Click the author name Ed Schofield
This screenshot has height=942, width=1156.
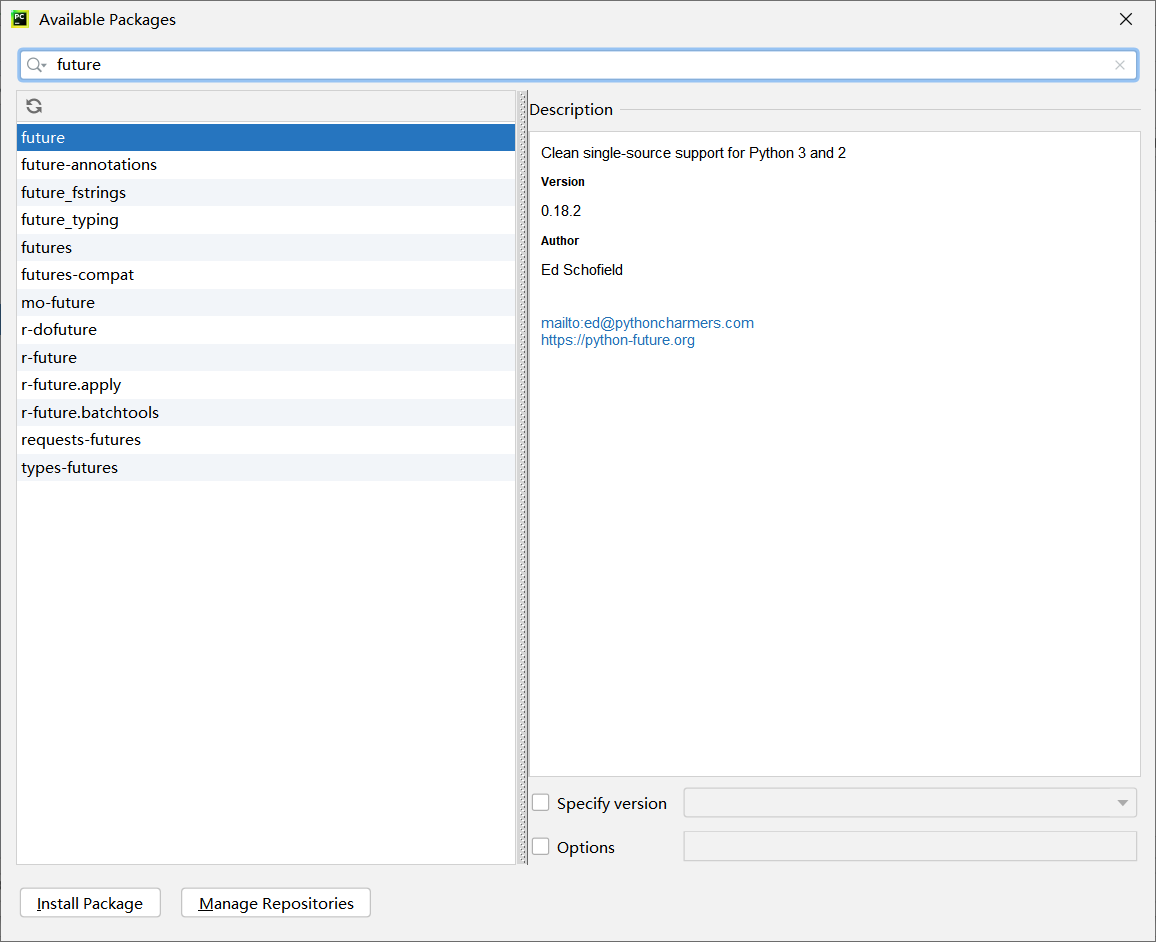[x=582, y=270]
